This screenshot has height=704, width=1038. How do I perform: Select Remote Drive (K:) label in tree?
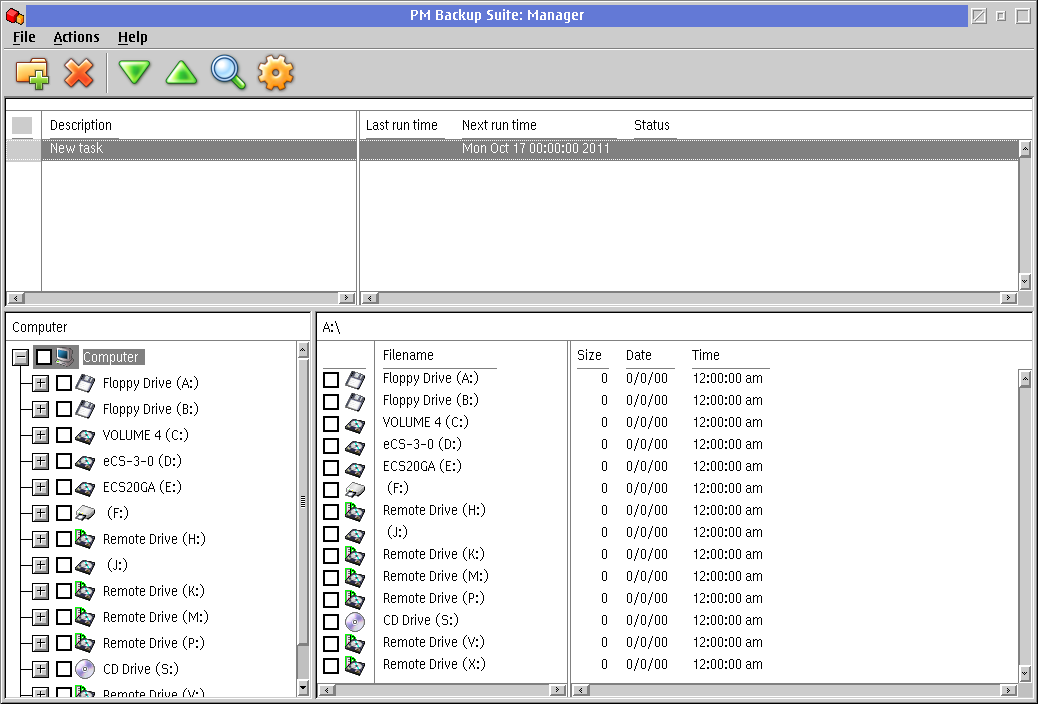[154, 591]
